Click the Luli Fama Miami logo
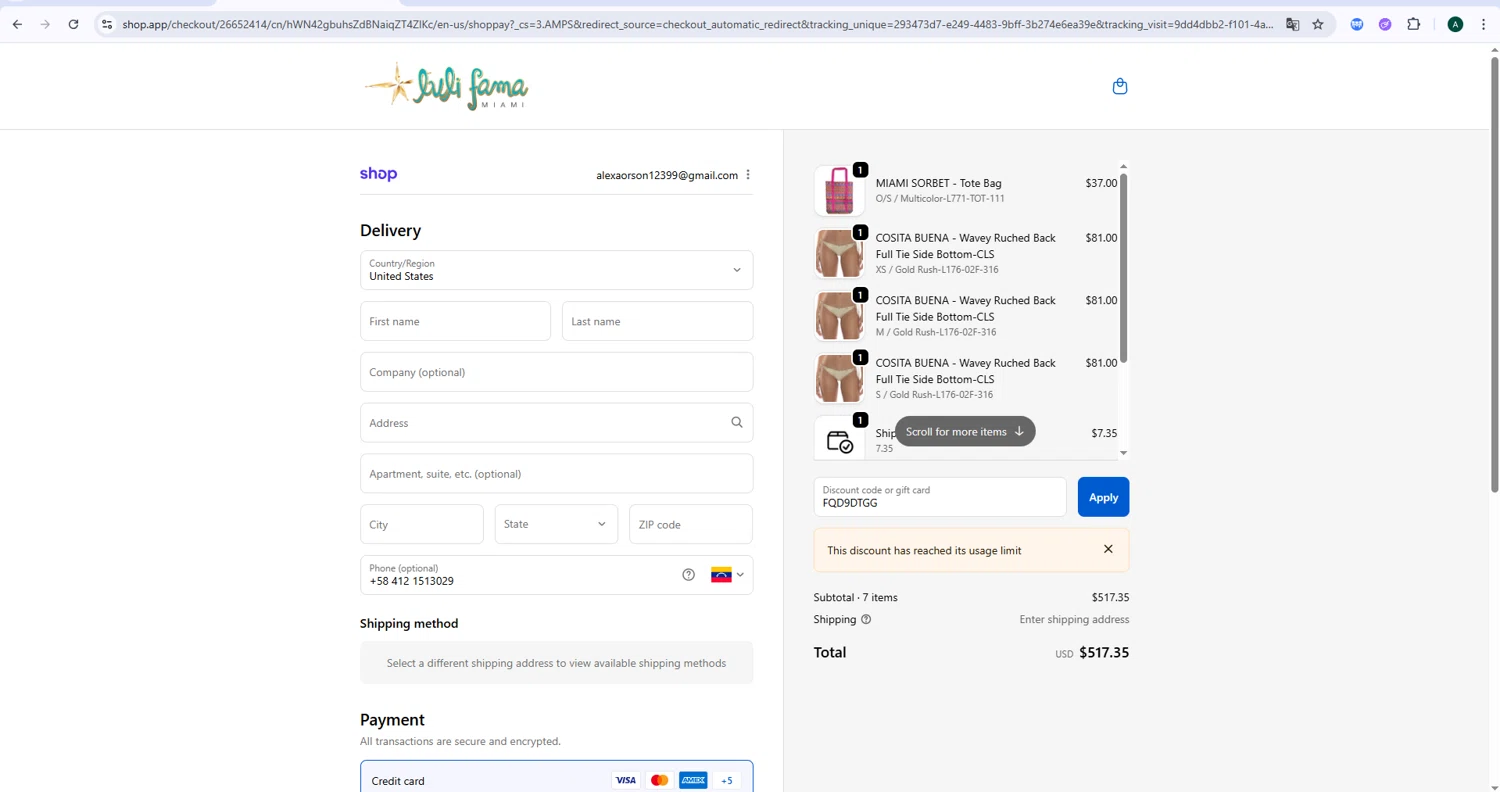This screenshot has width=1500, height=792. click(446, 86)
